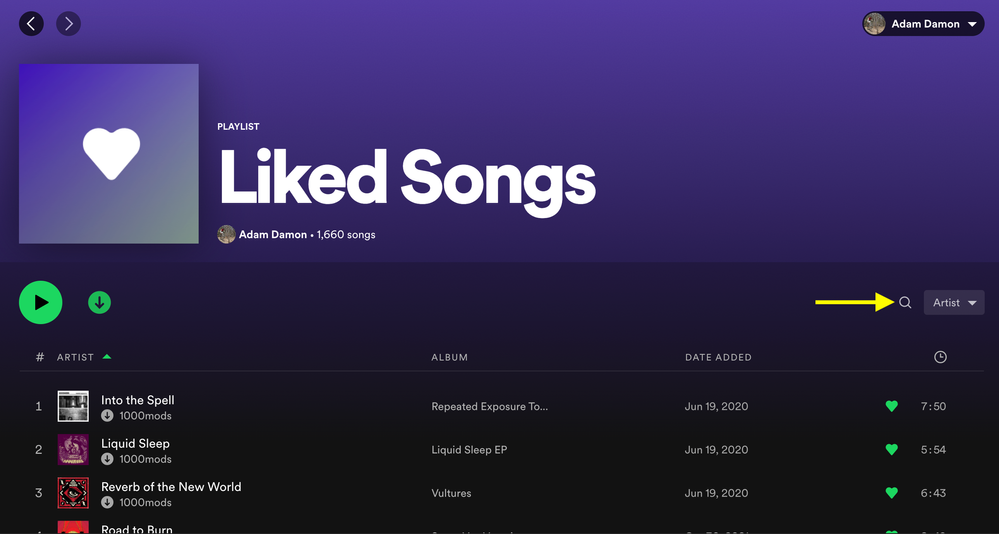Image resolution: width=999 pixels, height=534 pixels.
Task: Click the forward navigation arrow
Action: point(68,23)
